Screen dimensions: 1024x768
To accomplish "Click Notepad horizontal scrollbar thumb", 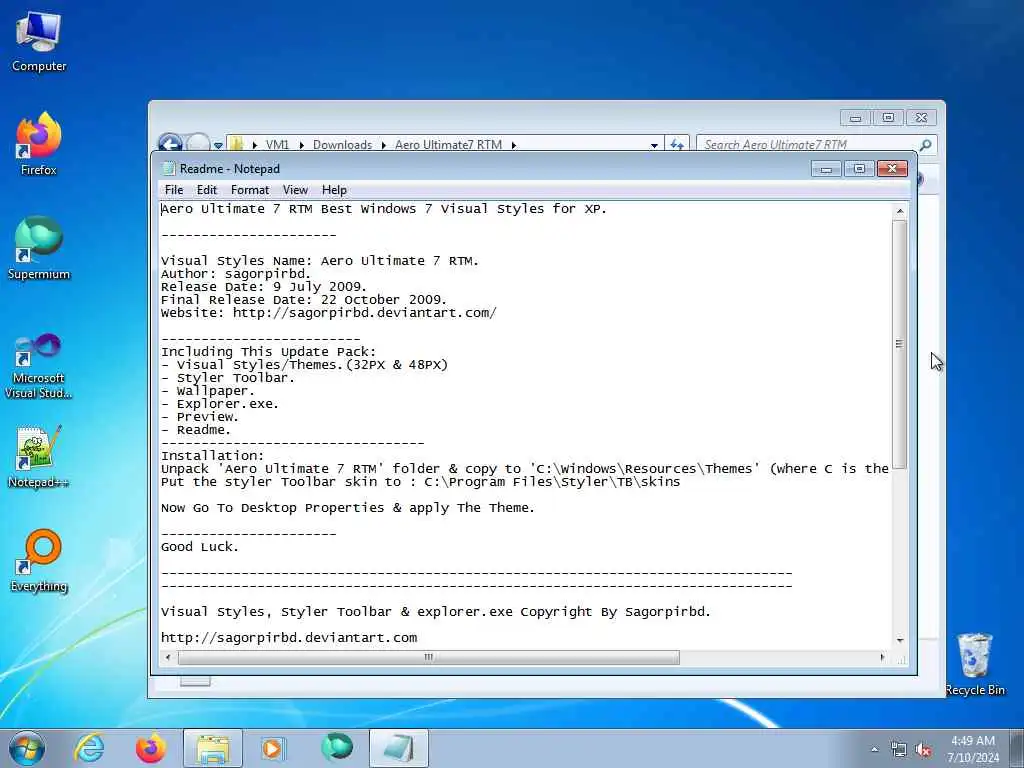I will point(428,657).
